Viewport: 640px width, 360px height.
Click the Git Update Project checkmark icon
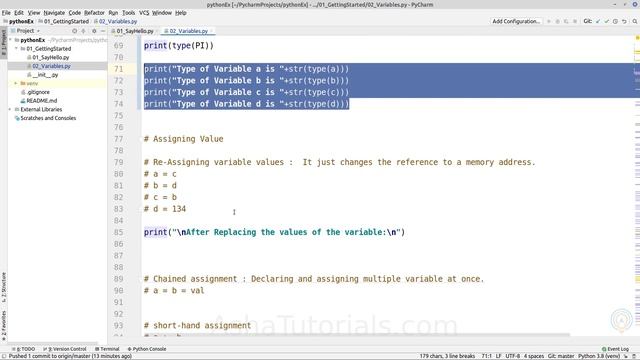[598, 21]
